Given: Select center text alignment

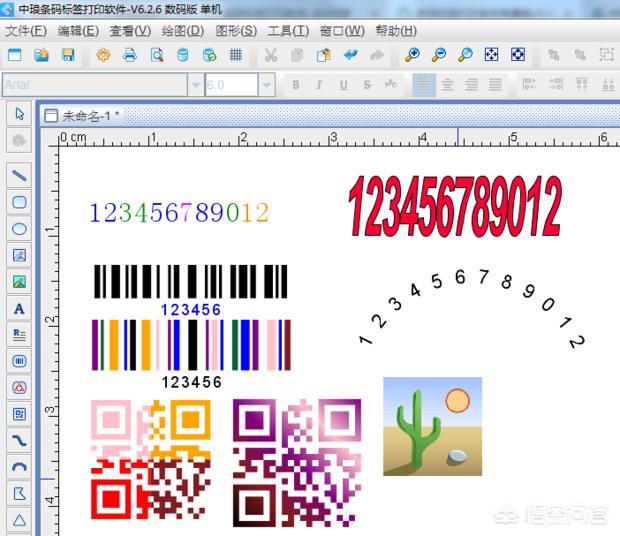Looking at the screenshot, I should 448,85.
